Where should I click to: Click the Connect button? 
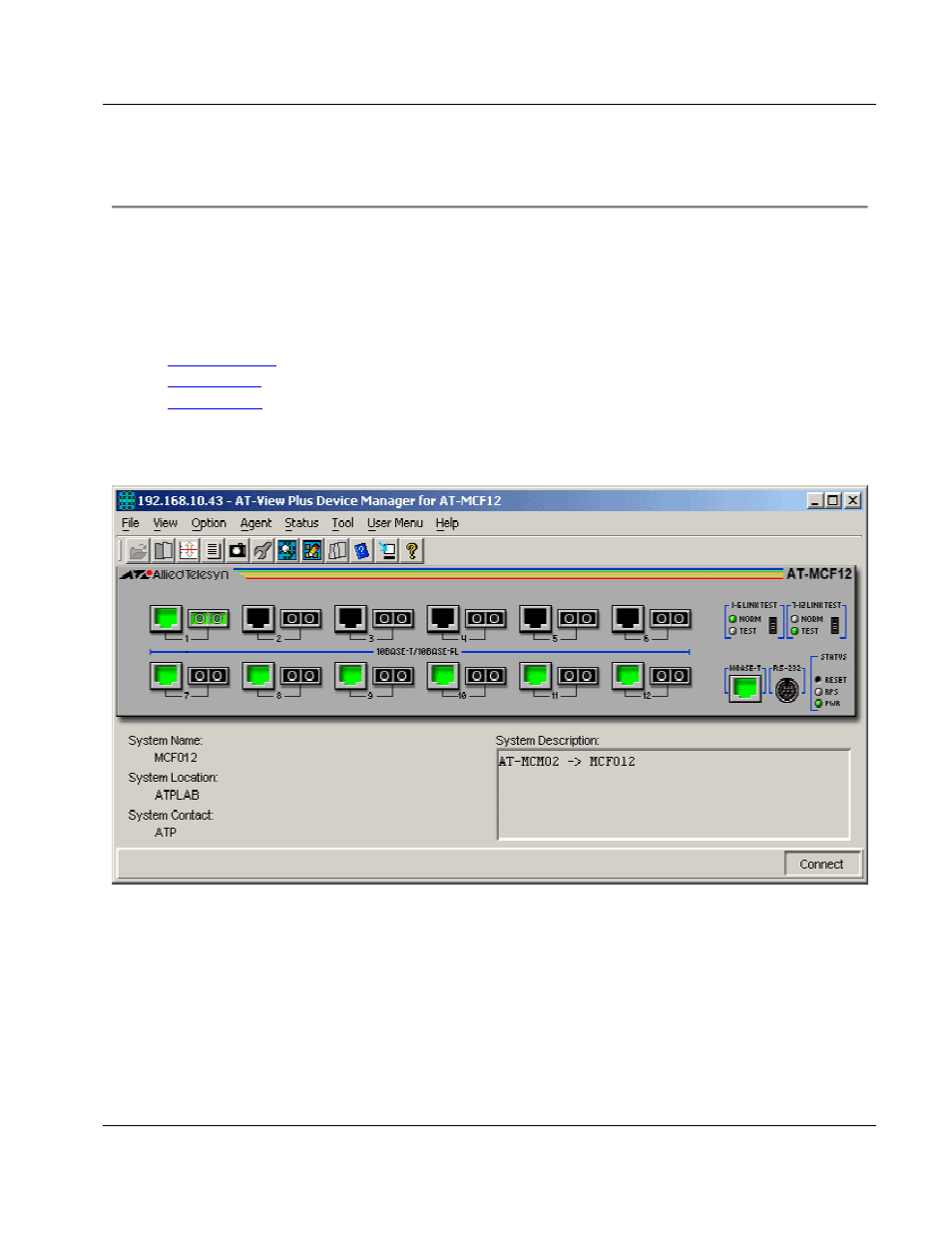point(822,865)
